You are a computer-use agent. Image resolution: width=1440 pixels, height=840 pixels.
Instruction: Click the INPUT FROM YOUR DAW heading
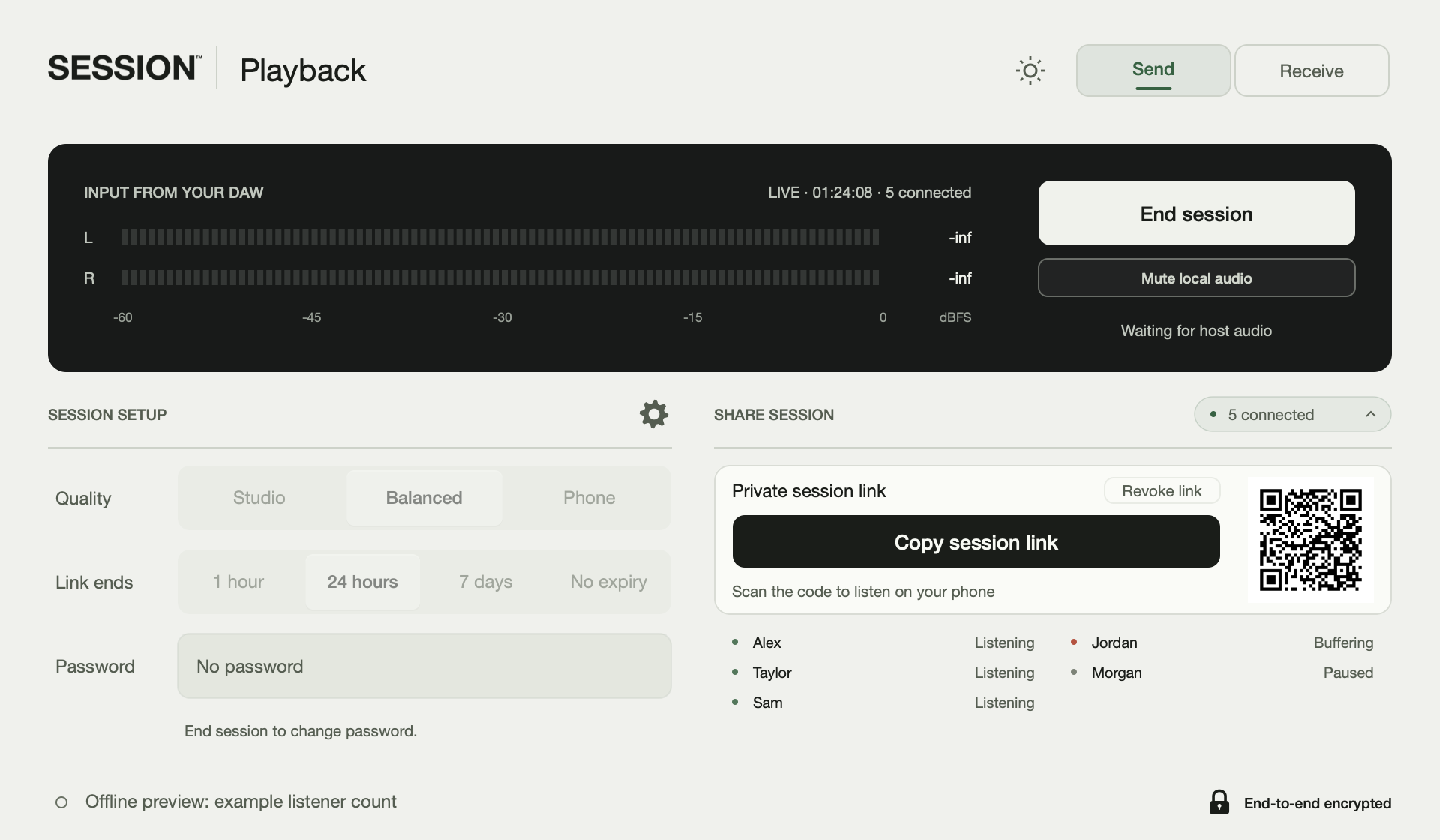174,193
